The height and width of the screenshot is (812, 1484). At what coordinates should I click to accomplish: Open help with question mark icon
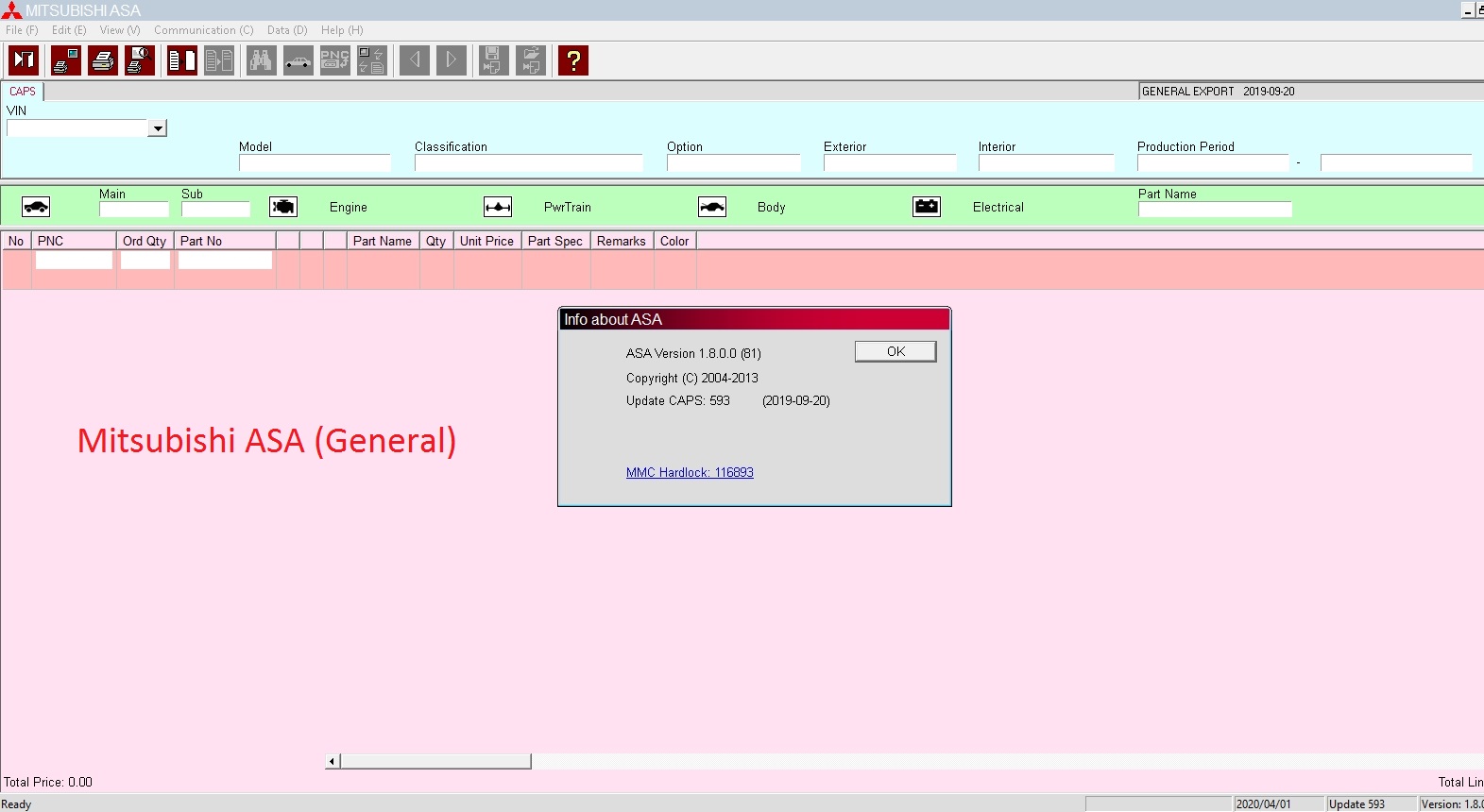pyautogui.click(x=573, y=60)
